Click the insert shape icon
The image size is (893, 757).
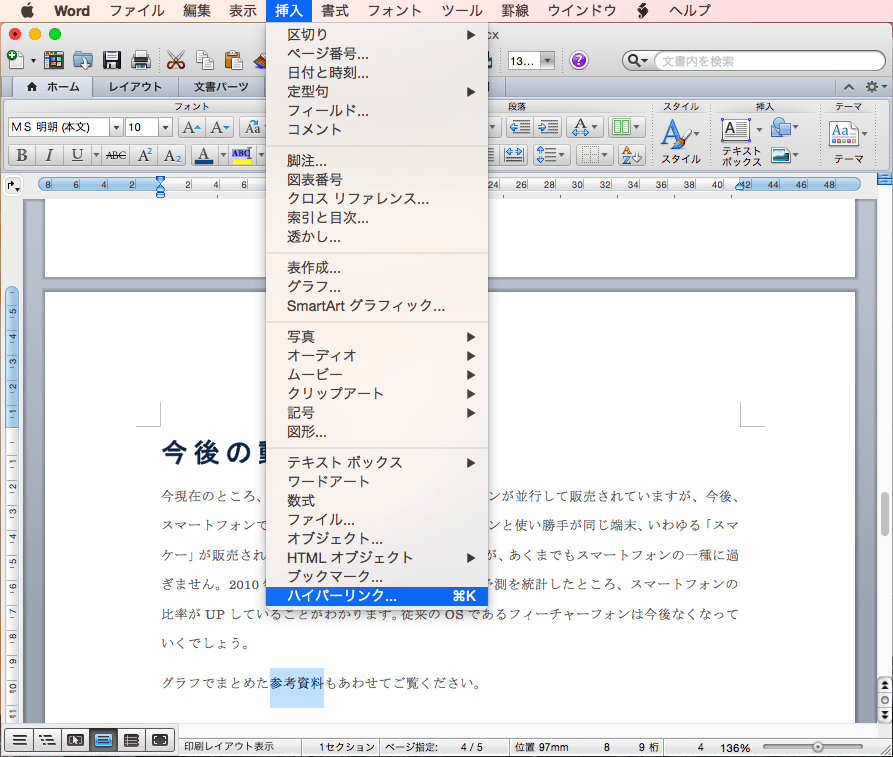(781, 128)
